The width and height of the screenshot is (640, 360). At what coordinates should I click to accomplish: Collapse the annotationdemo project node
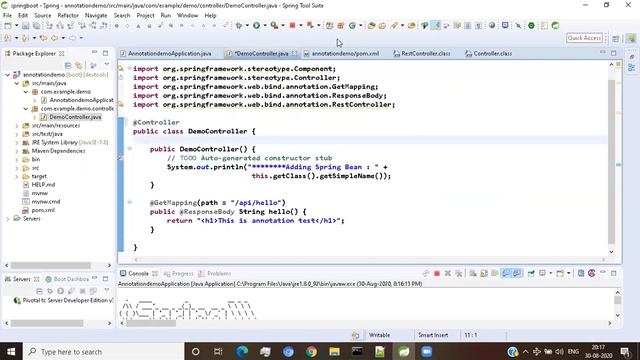click(8, 75)
